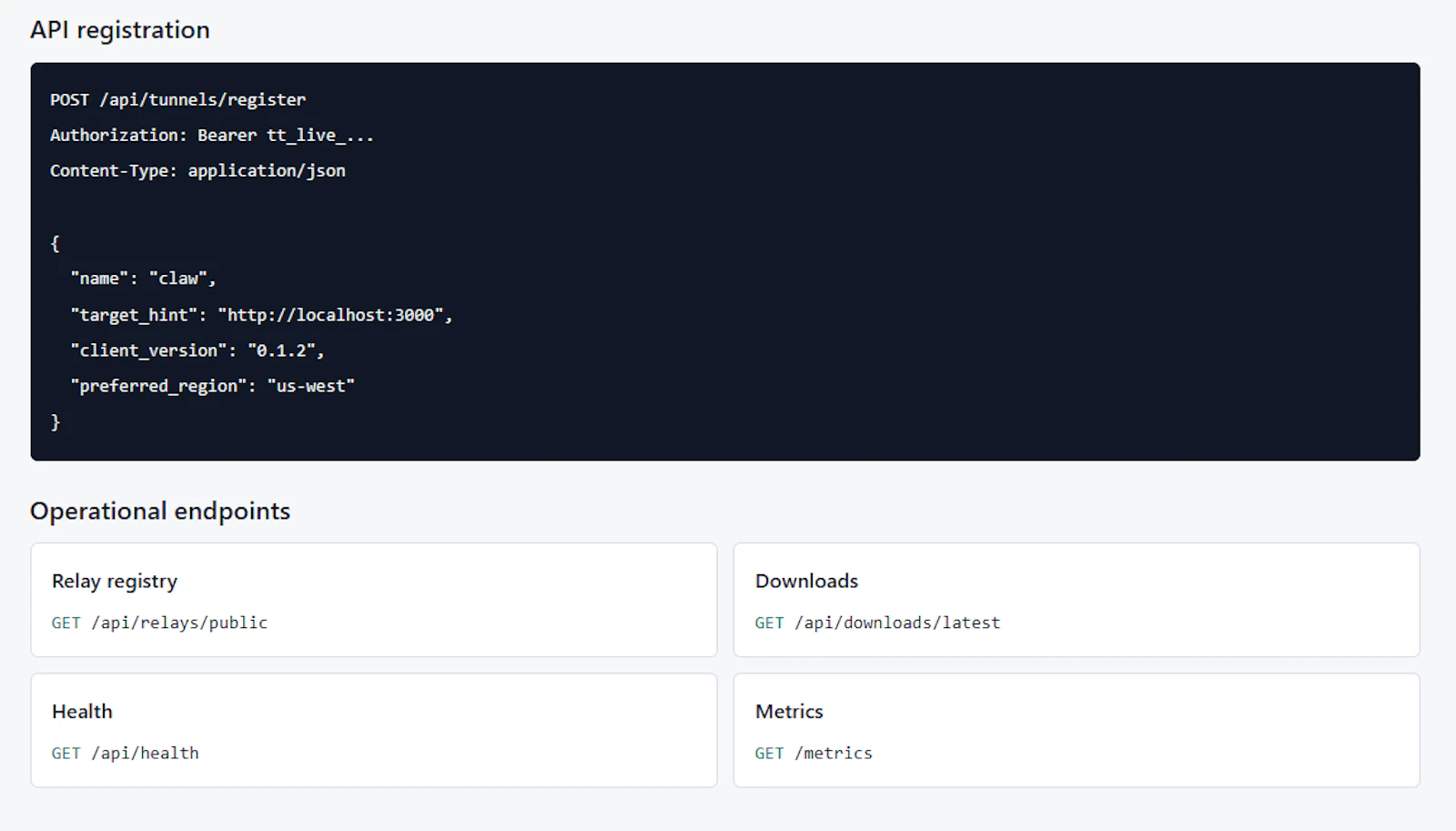Viewport: 1456px width, 831px height.
Task: Open the Metrics card title
Action: (x=789, y=711)
